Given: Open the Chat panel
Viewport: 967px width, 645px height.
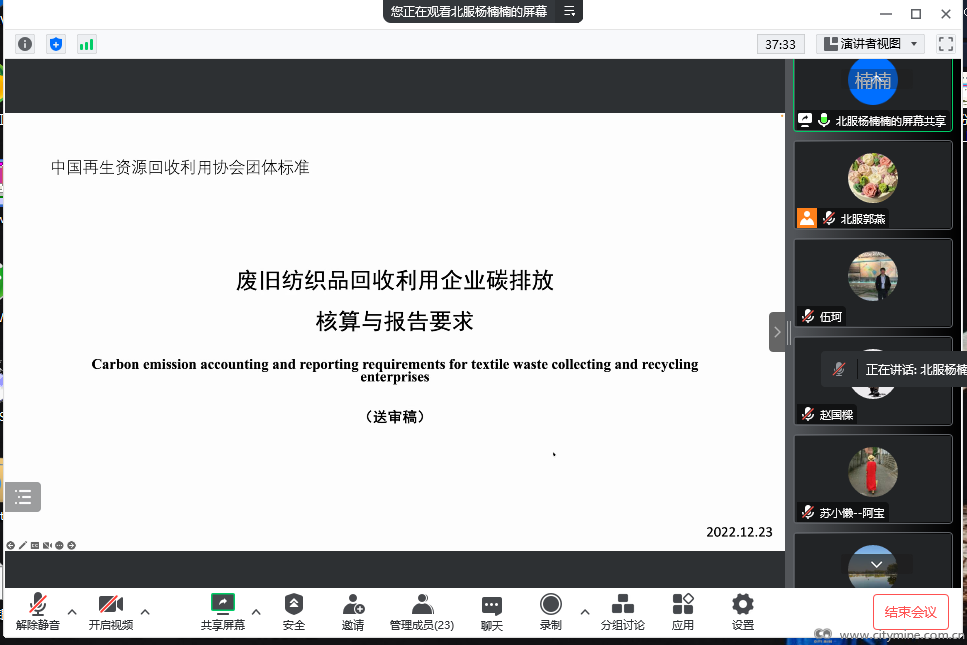Looking at the screenshot, I should click(491, 612).
